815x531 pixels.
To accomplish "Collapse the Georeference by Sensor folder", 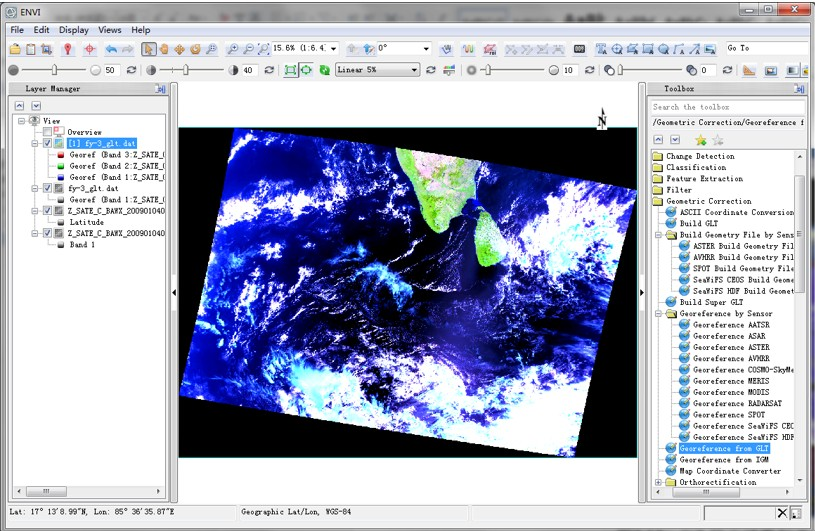I will point(659,314).
